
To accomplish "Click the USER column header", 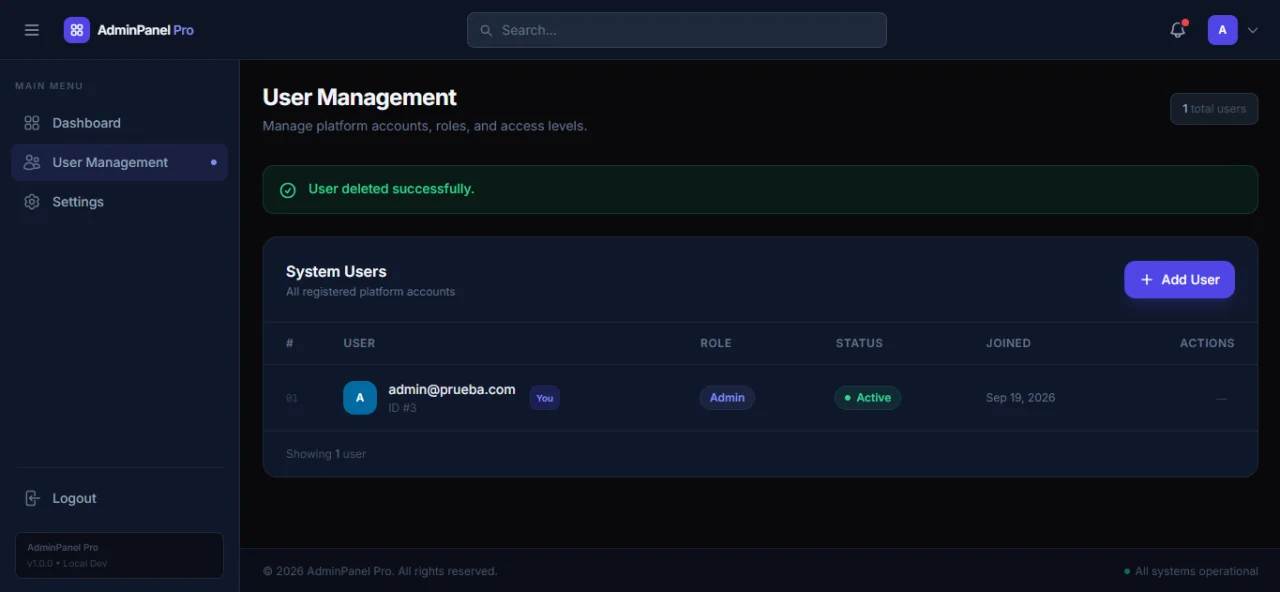I will (359, 343).
